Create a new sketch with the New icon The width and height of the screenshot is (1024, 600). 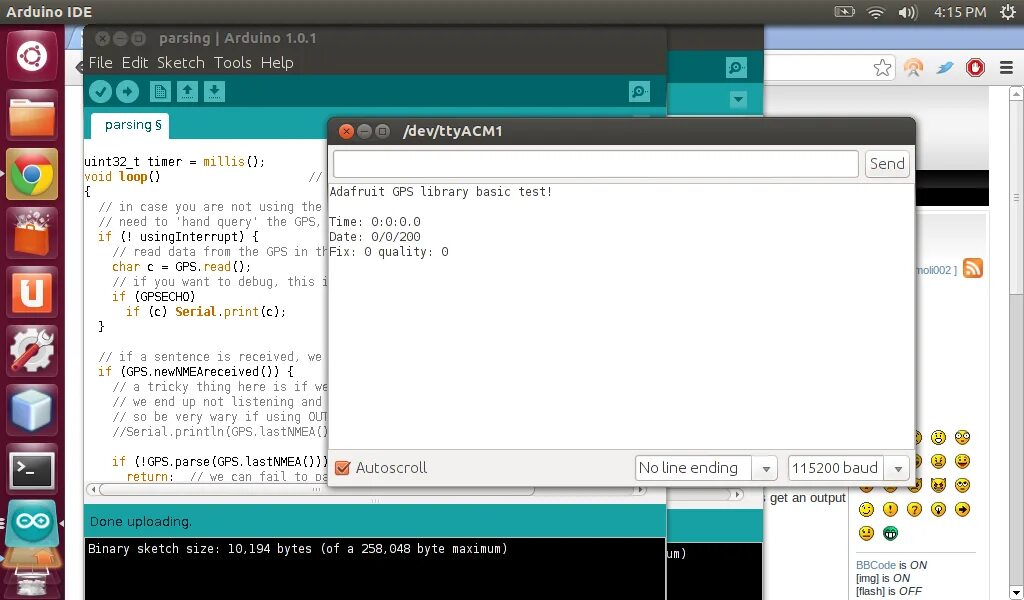[160, 91]
